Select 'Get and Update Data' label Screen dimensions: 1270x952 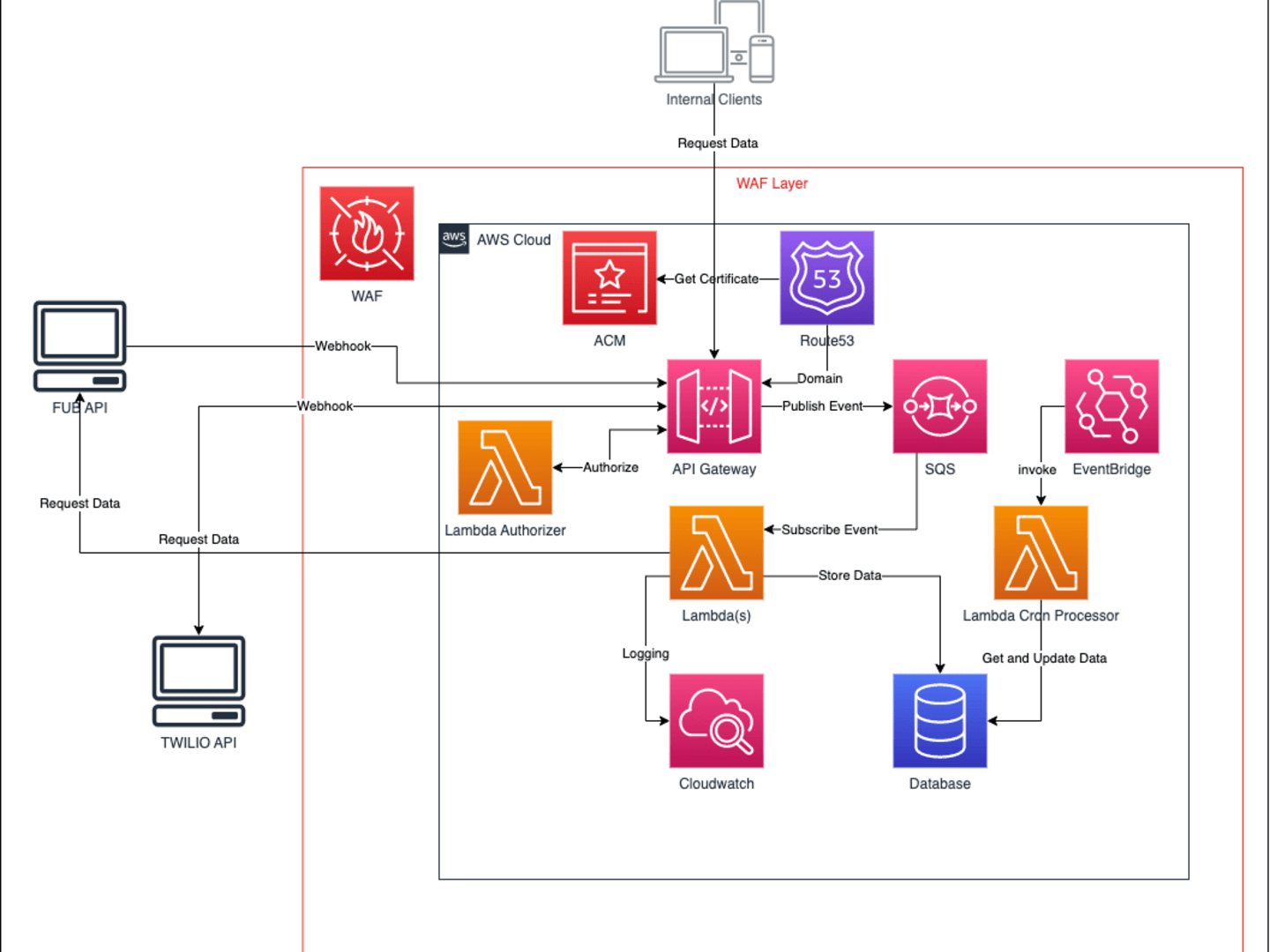[1044, 658]
